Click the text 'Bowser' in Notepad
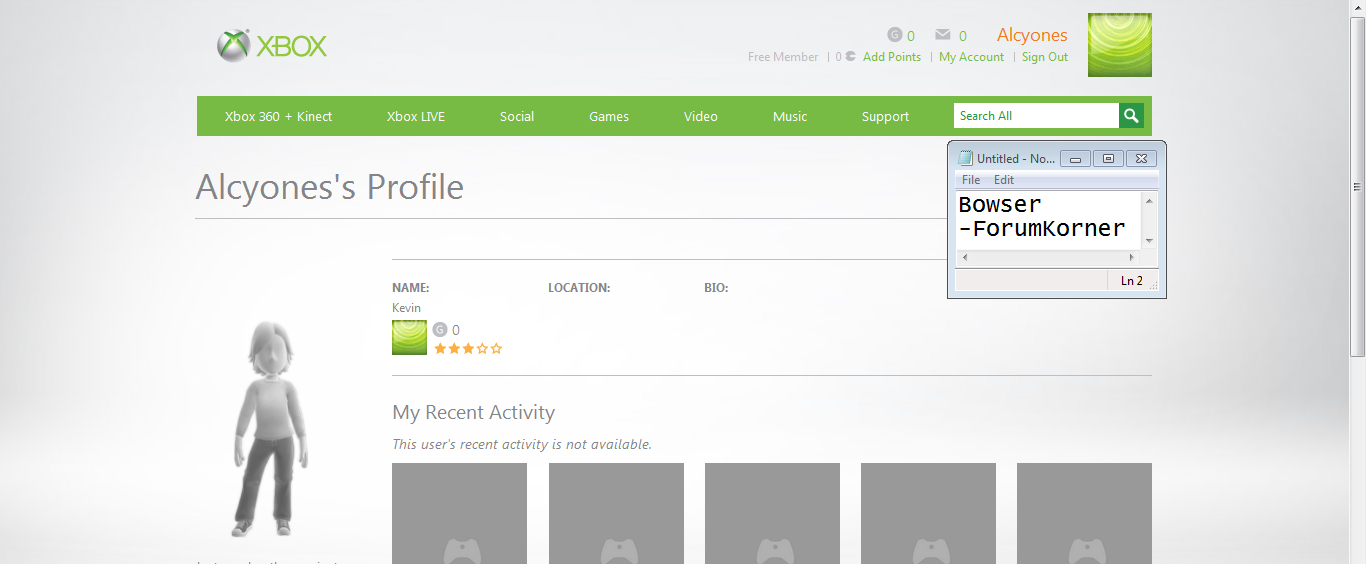1366x564 pixels. click(1000, 205)
